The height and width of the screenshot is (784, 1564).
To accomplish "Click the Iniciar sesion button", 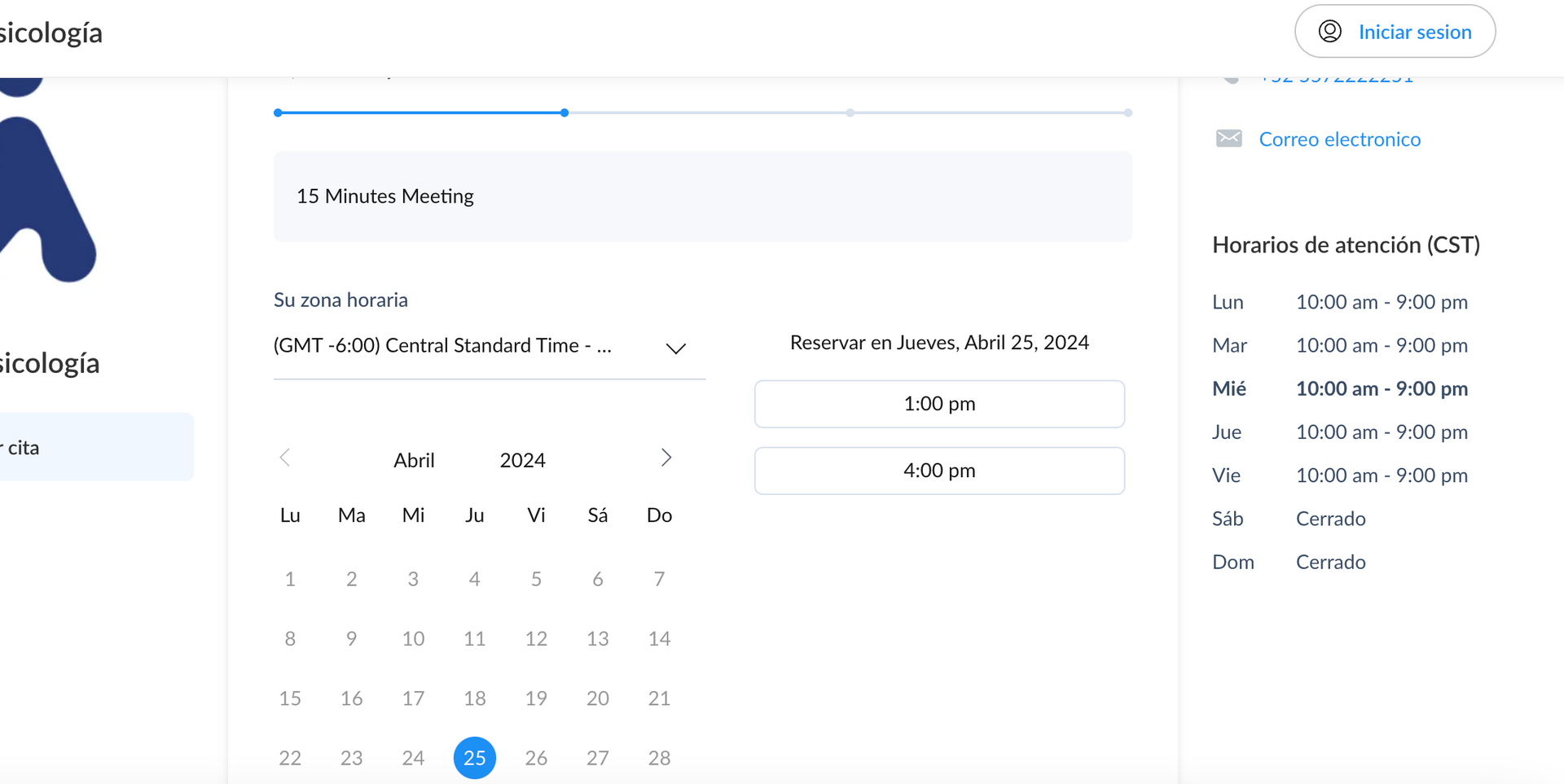I will 1395,31.
